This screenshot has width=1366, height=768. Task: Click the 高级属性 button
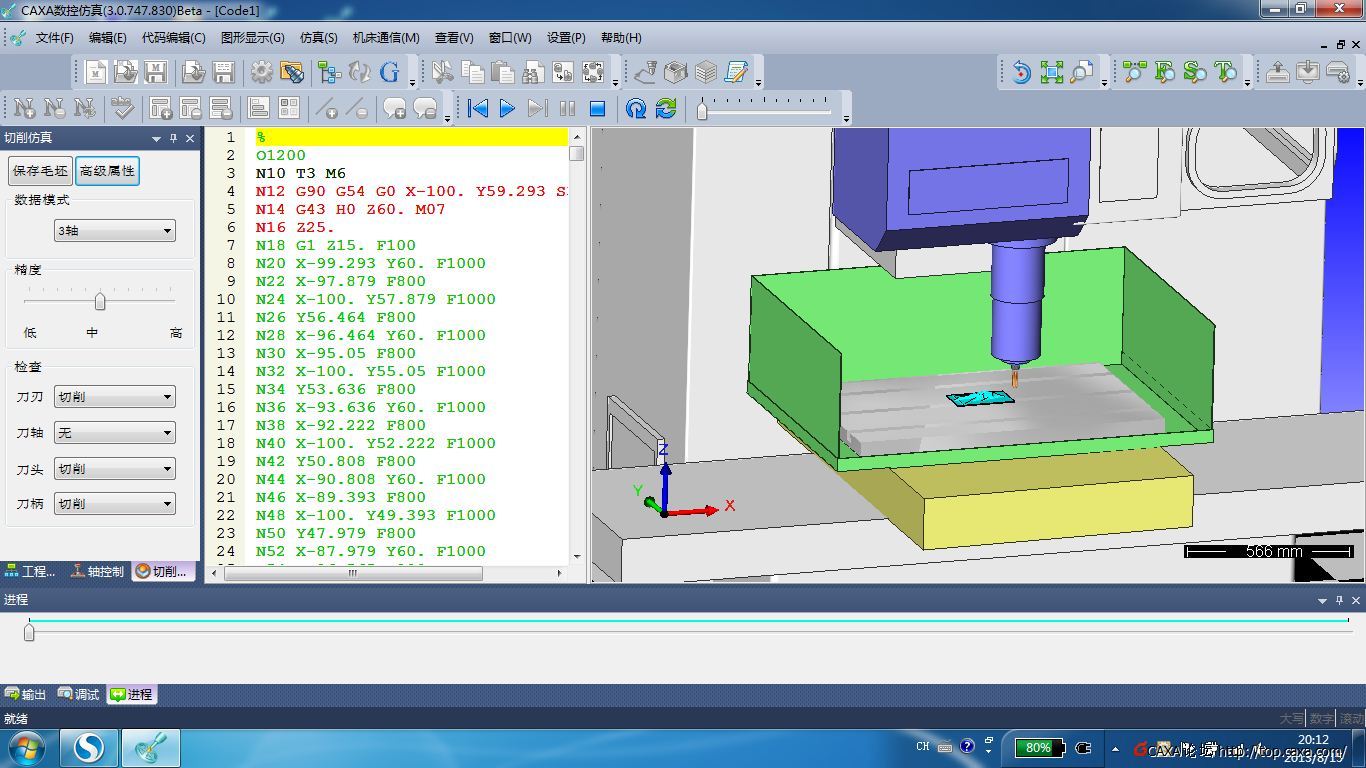coord(107,171)
